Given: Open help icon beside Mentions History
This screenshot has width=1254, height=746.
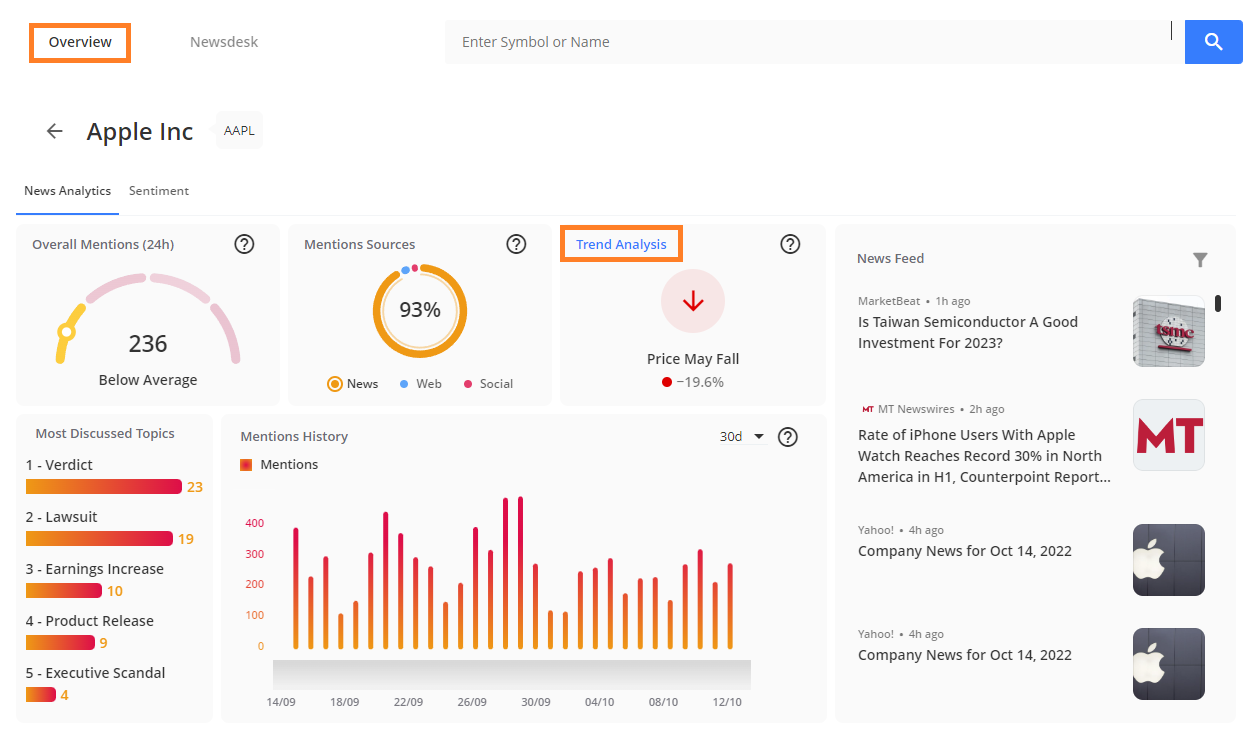Looking at the screenshot, I should click(x=788, y=437).
